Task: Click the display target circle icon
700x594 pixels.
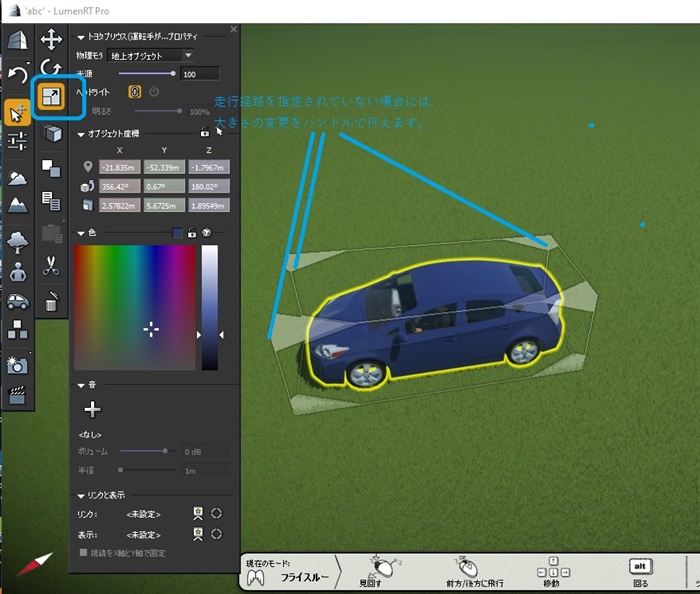Action: [217, 534]
